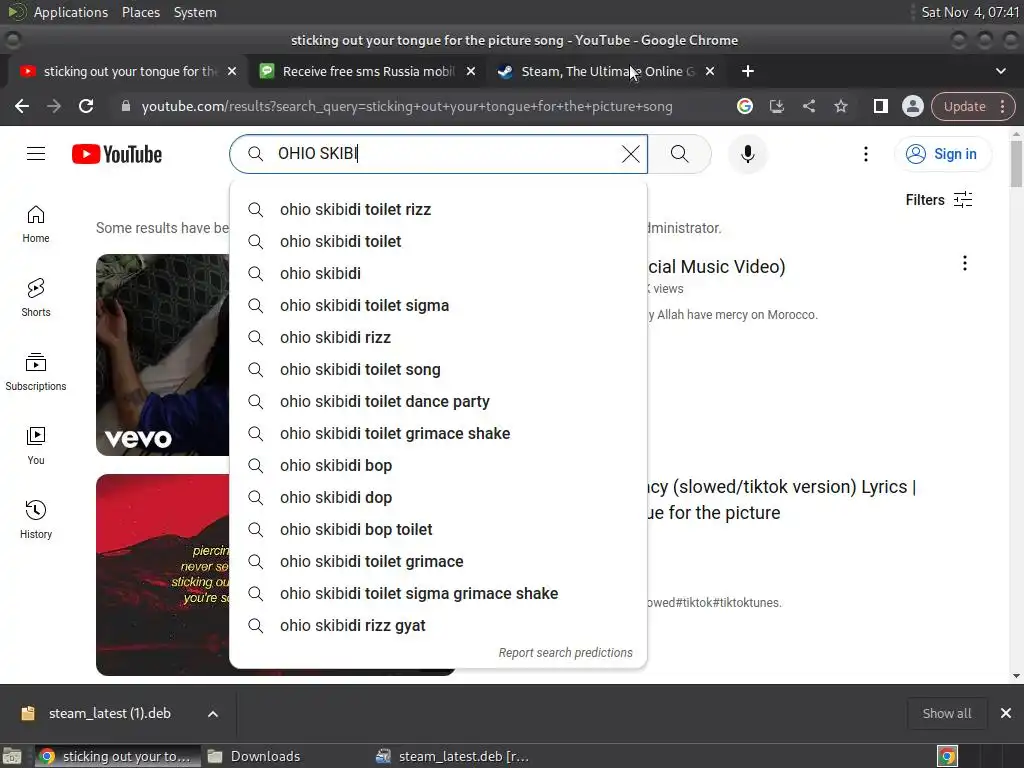Select the YouTube sticking out your tongue tab
The width and height of the screenshot is (1024, 768).
128,71
